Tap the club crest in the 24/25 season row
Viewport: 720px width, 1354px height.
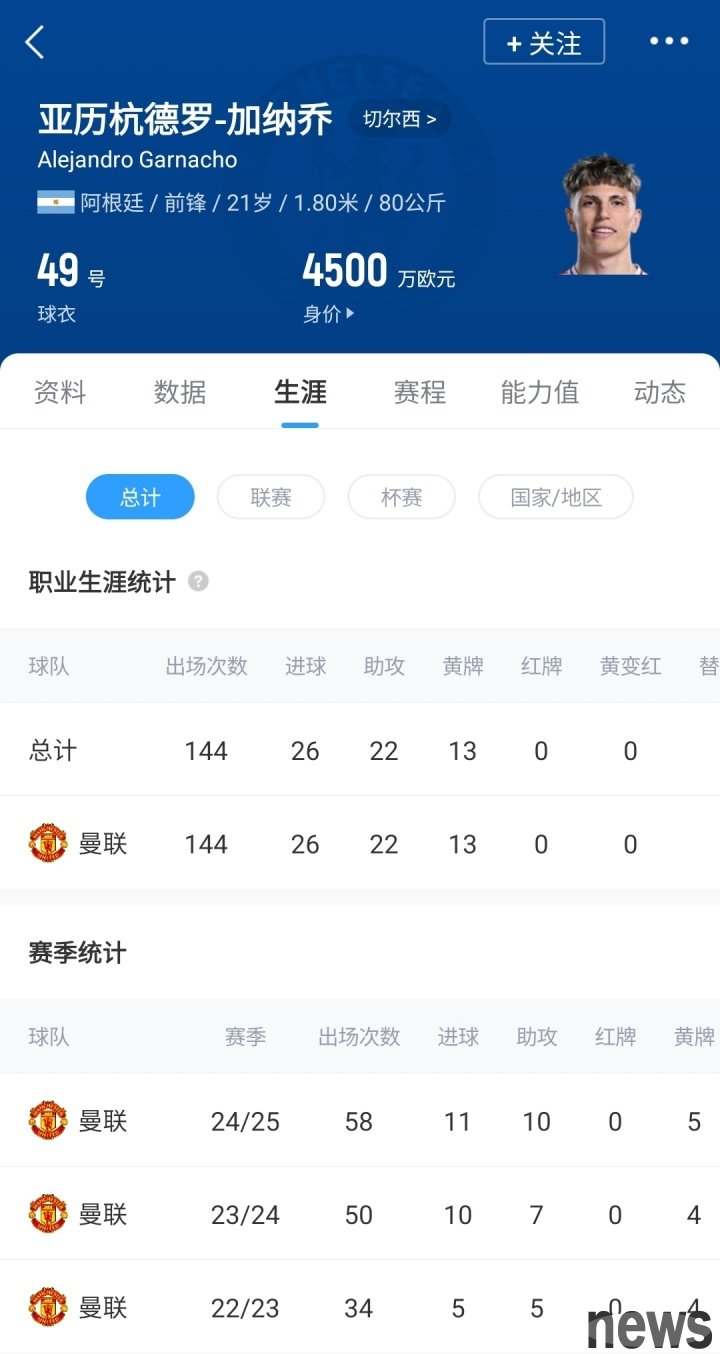[x=48, y=1121]
